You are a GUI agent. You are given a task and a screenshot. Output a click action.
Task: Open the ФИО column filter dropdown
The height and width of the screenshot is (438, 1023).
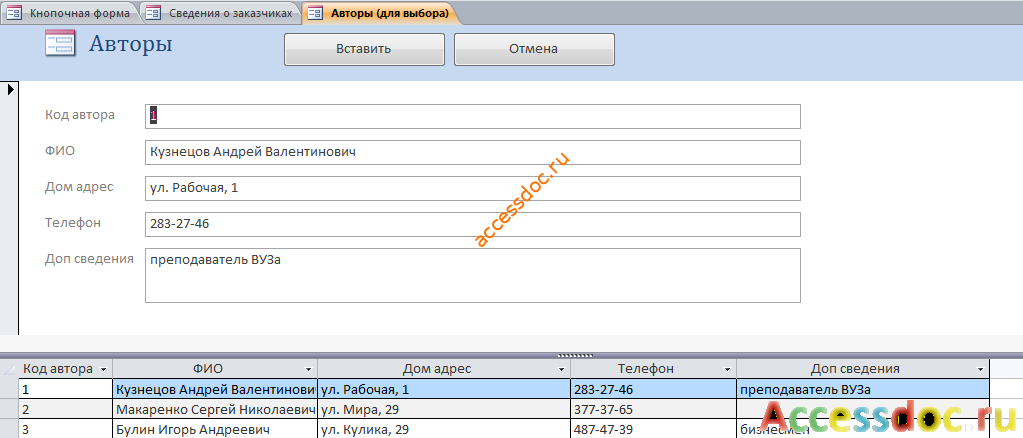pyautogui.click(x=309, y=369)
